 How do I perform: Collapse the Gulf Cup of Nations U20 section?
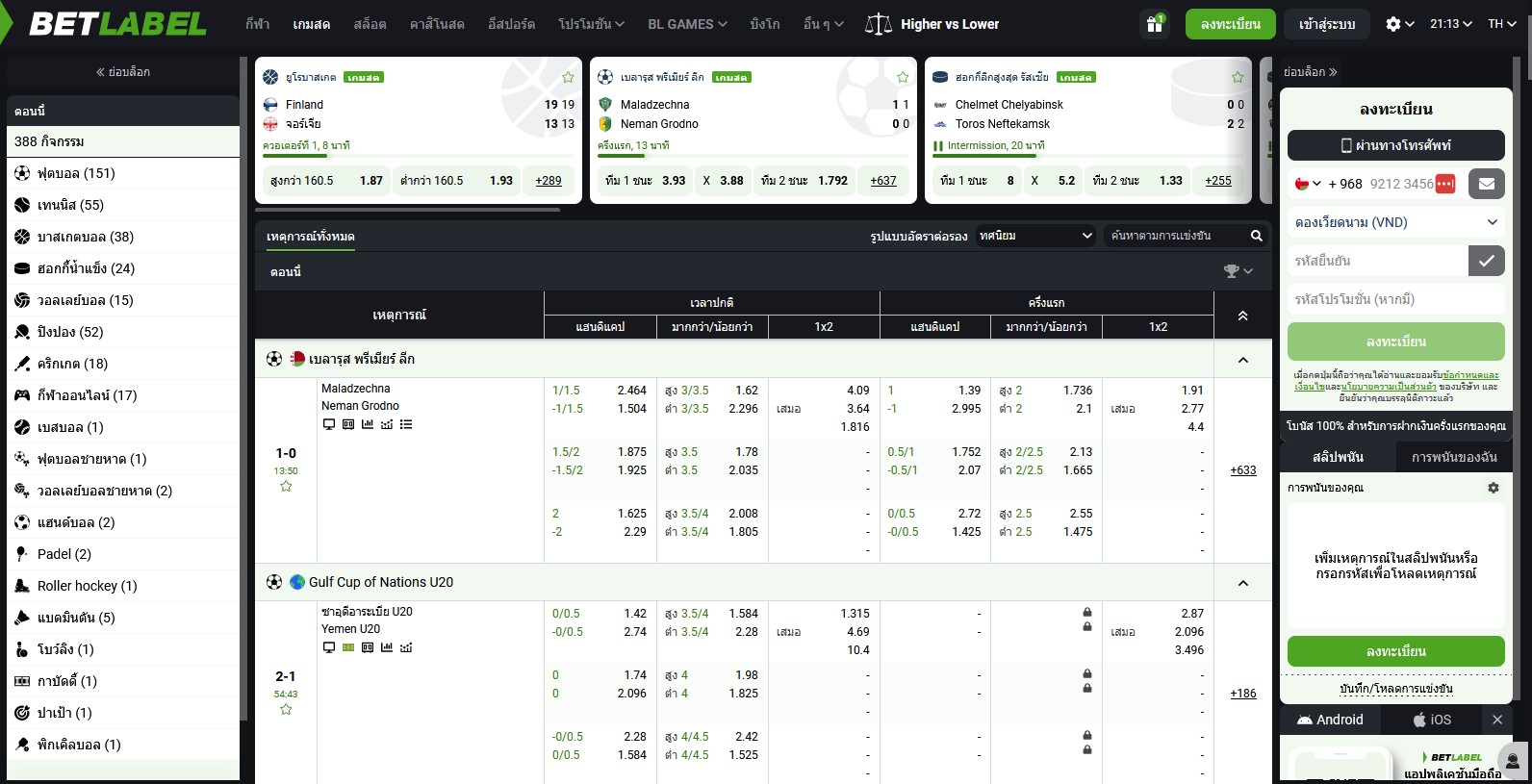(x=1242, y=583)
